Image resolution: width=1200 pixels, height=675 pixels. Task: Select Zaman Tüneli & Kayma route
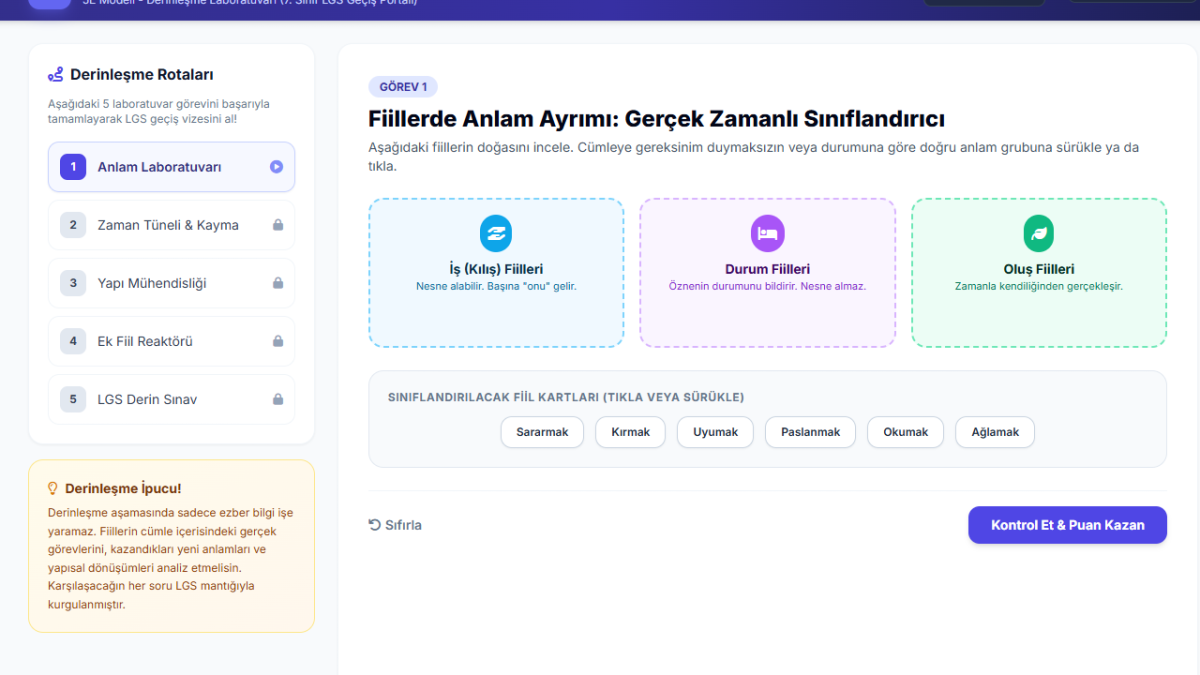pyautogui.click(x=171, y=225)
